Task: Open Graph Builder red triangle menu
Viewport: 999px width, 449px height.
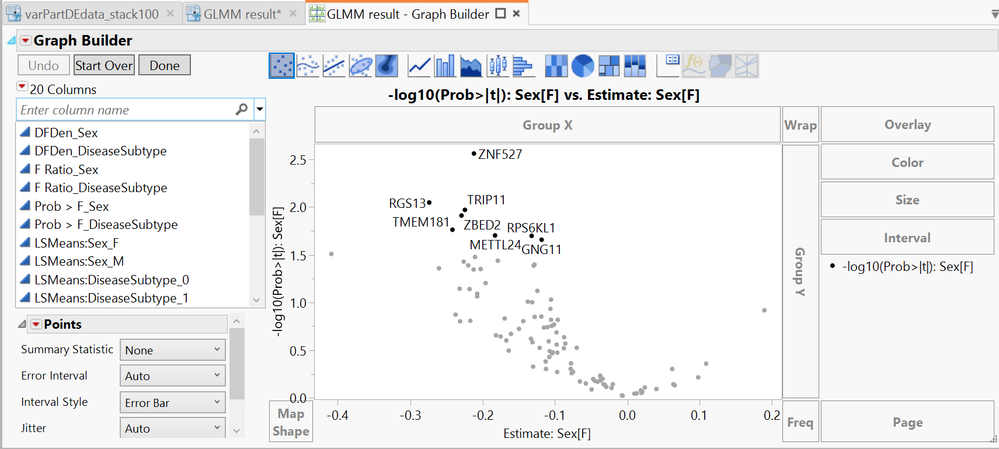Action: tap(25, 41)
